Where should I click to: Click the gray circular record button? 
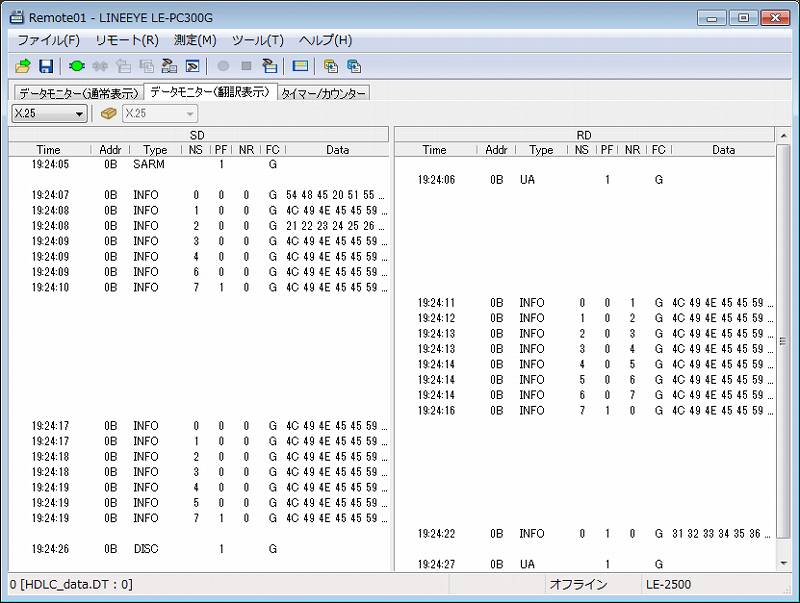pos(223,66)
